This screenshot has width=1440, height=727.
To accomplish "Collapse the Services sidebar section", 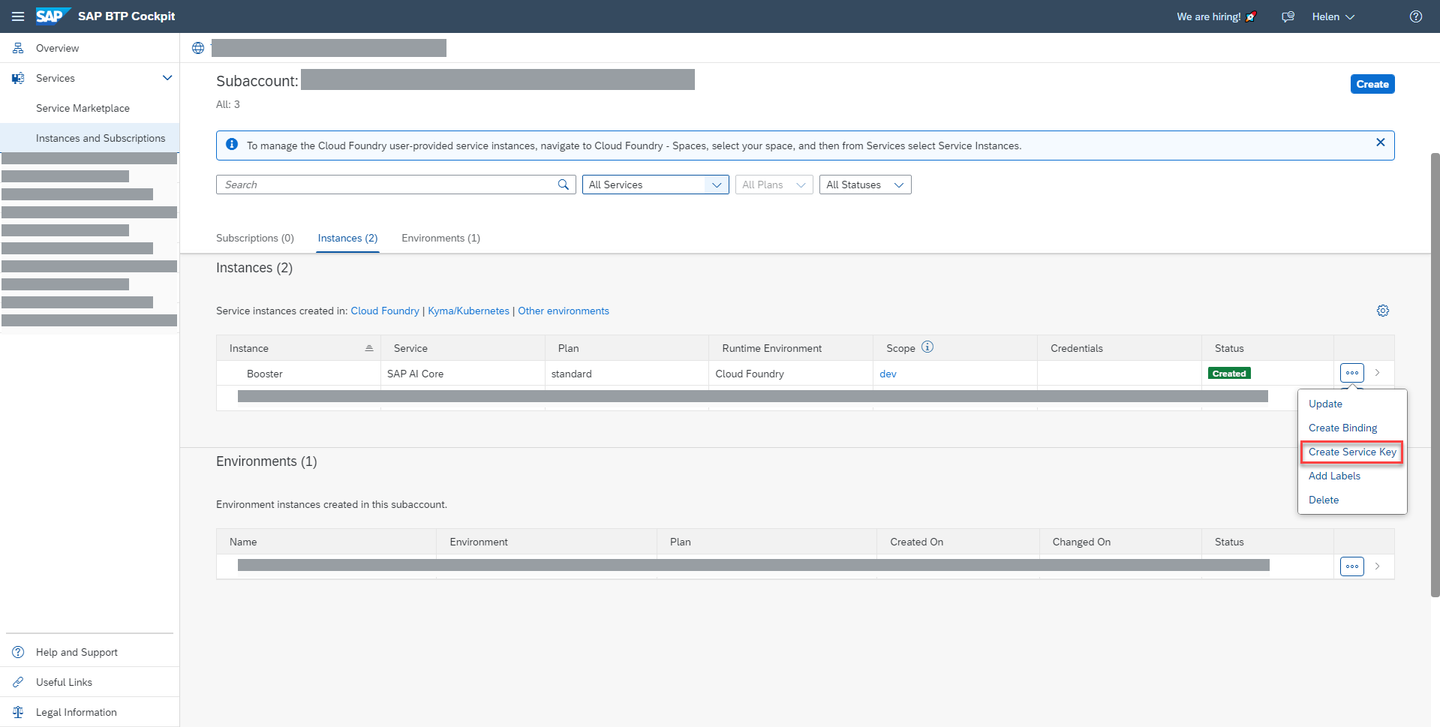I will (167, 78).
